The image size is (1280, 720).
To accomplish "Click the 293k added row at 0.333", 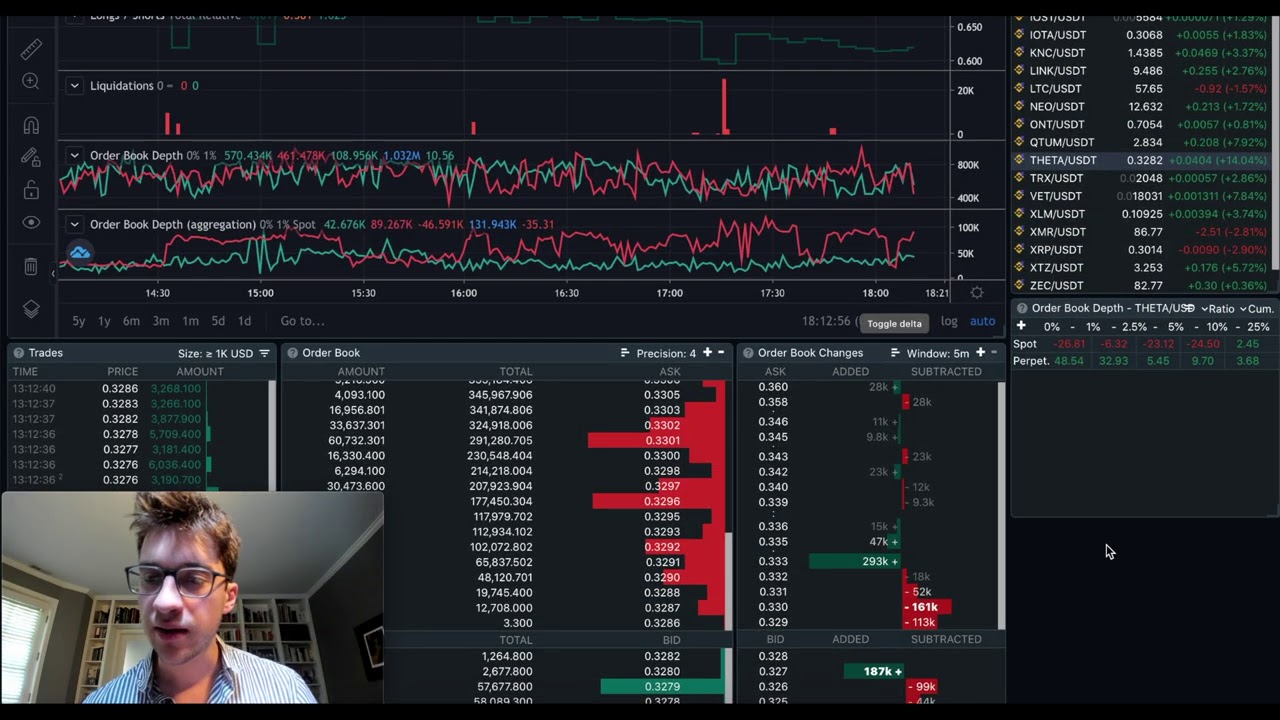I will (x=868, y=562).
